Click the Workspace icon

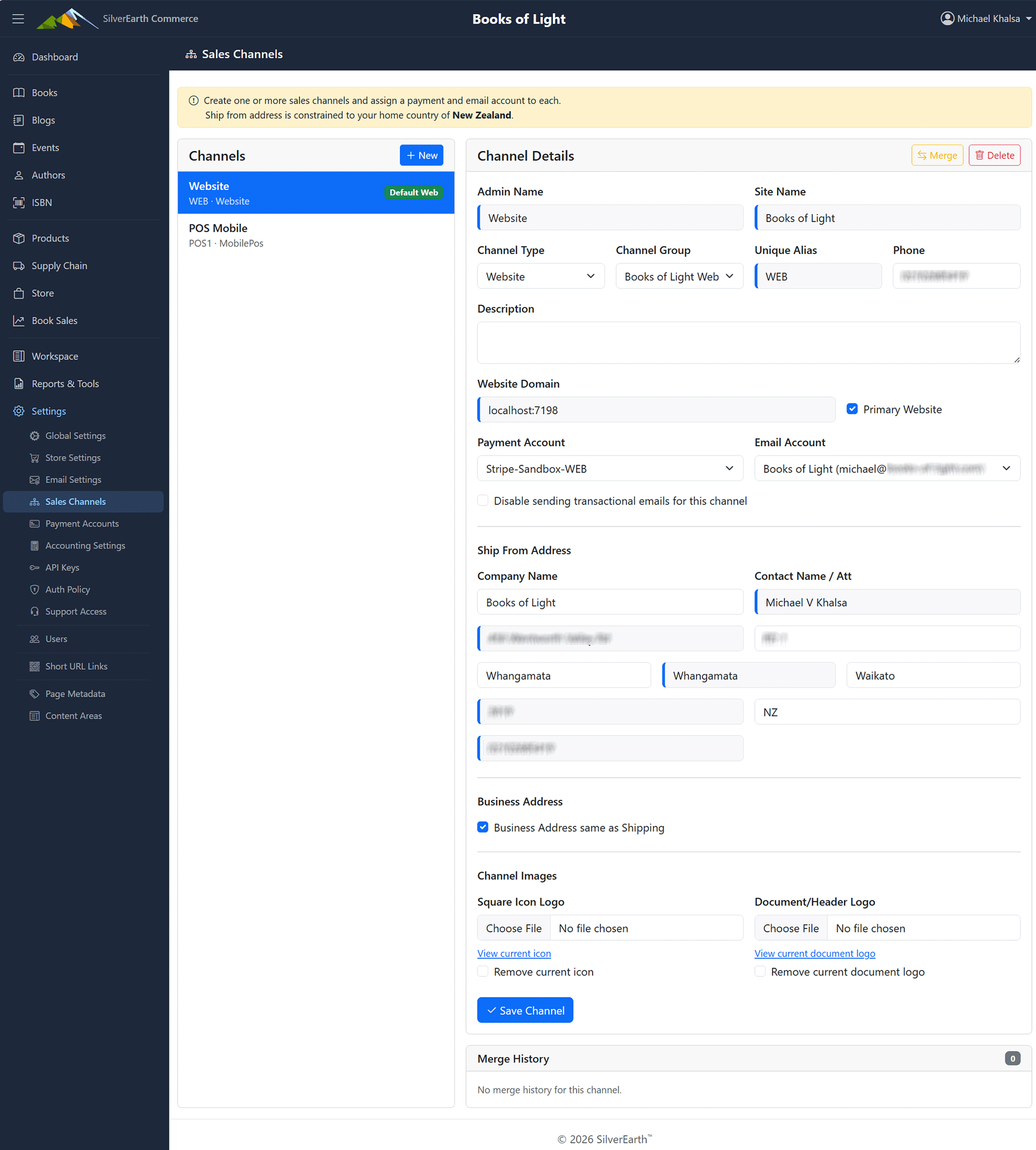tap(19, 356)
